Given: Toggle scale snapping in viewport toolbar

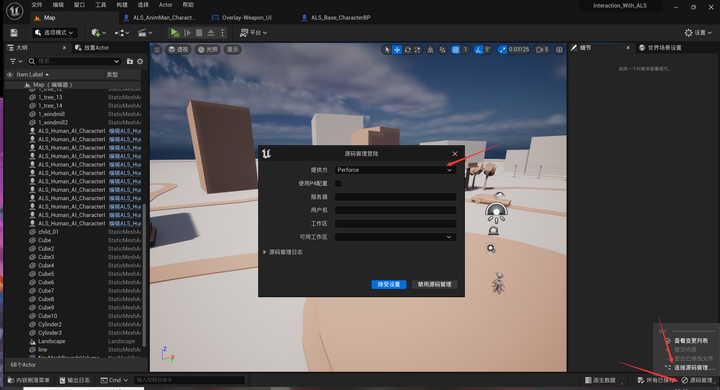Looking at the screenshot, I should coord(502,50).
